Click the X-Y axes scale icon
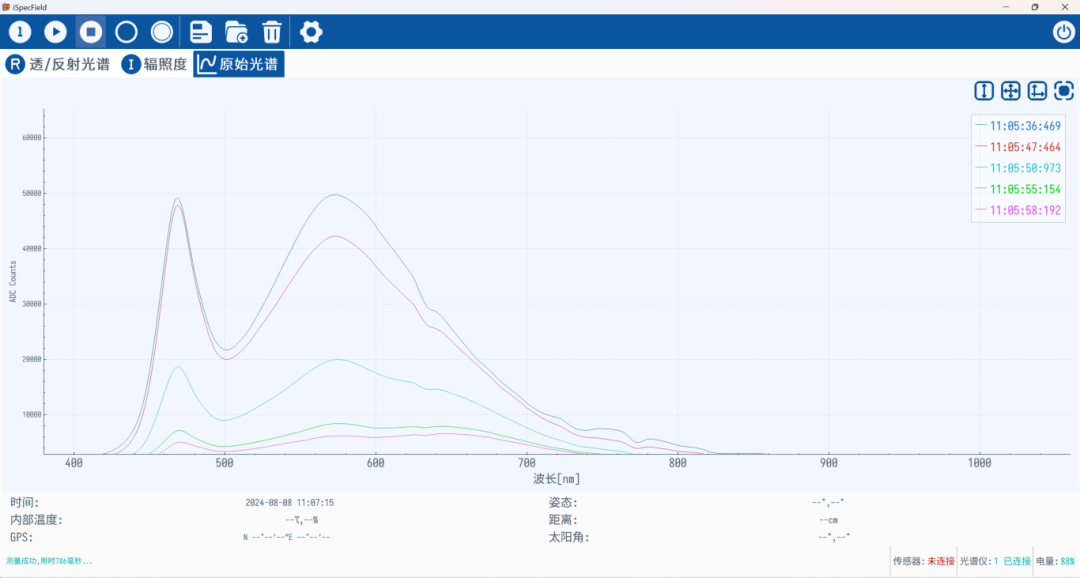The width and height of the screenshot is (1080, 578). [1037, 91]
